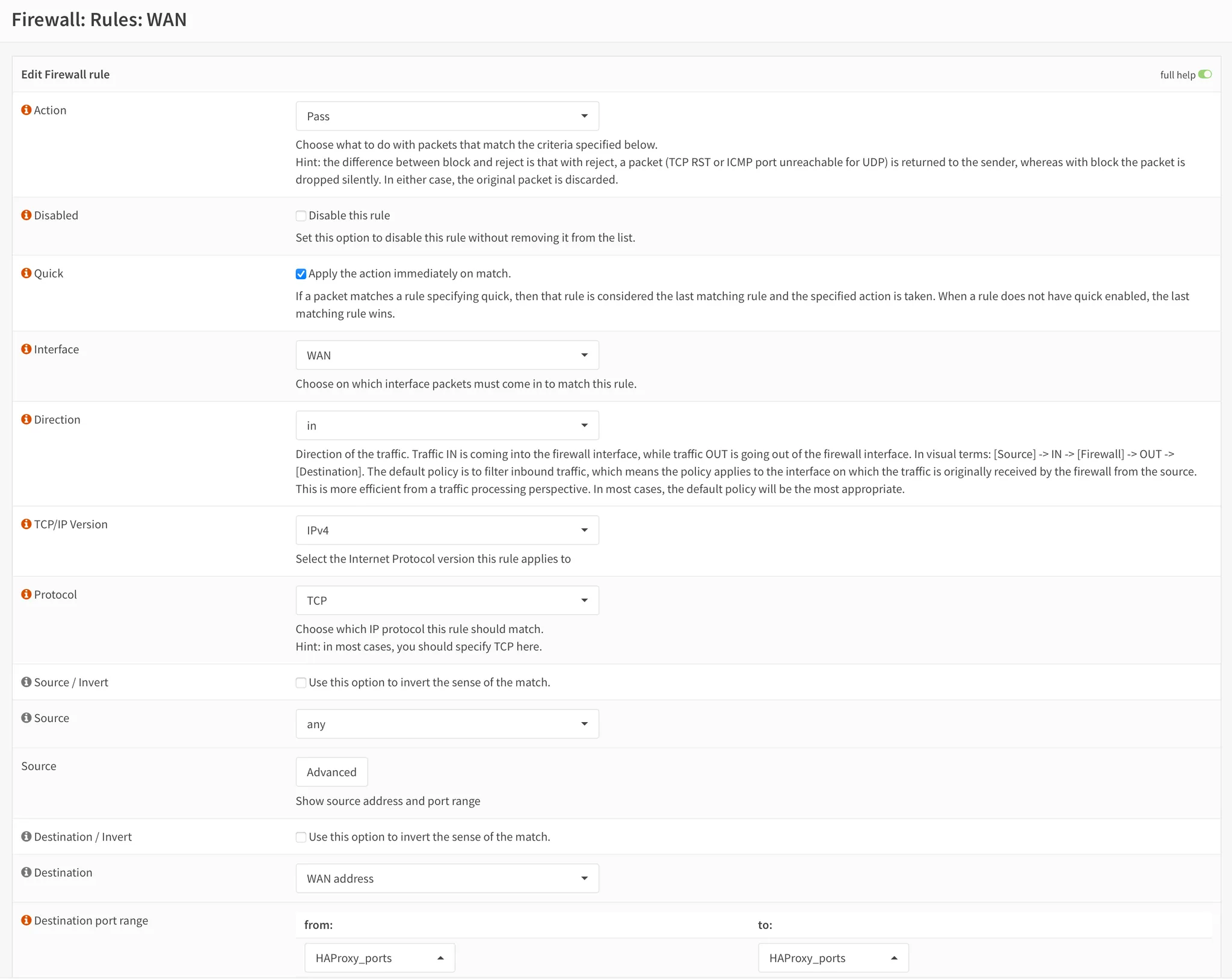Click the help icon next to Quick
1232x979 pixels.
click(26, 273)
